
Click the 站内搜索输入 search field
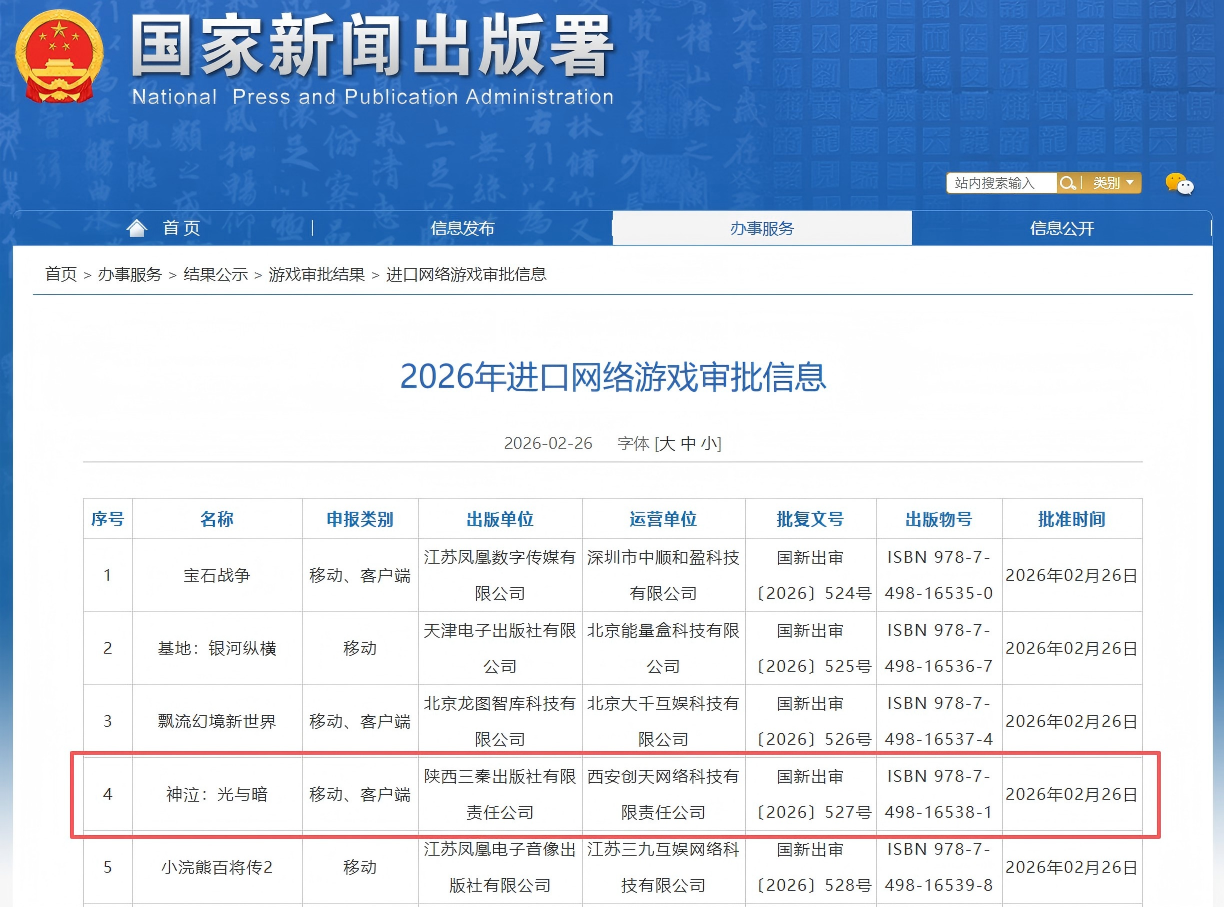tap(1001, 183)
